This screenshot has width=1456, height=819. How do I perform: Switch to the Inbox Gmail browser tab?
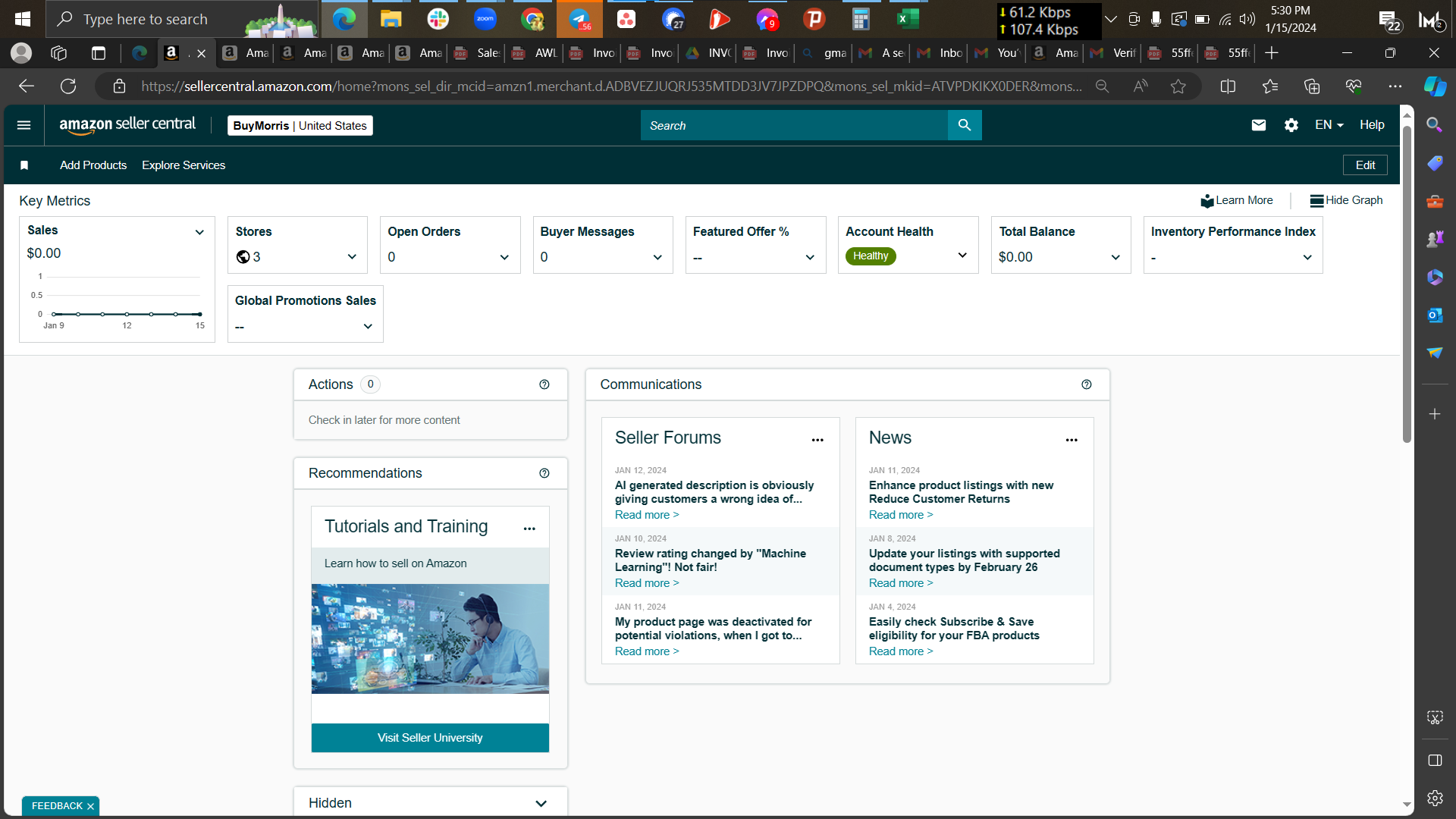tap(941, 53)
